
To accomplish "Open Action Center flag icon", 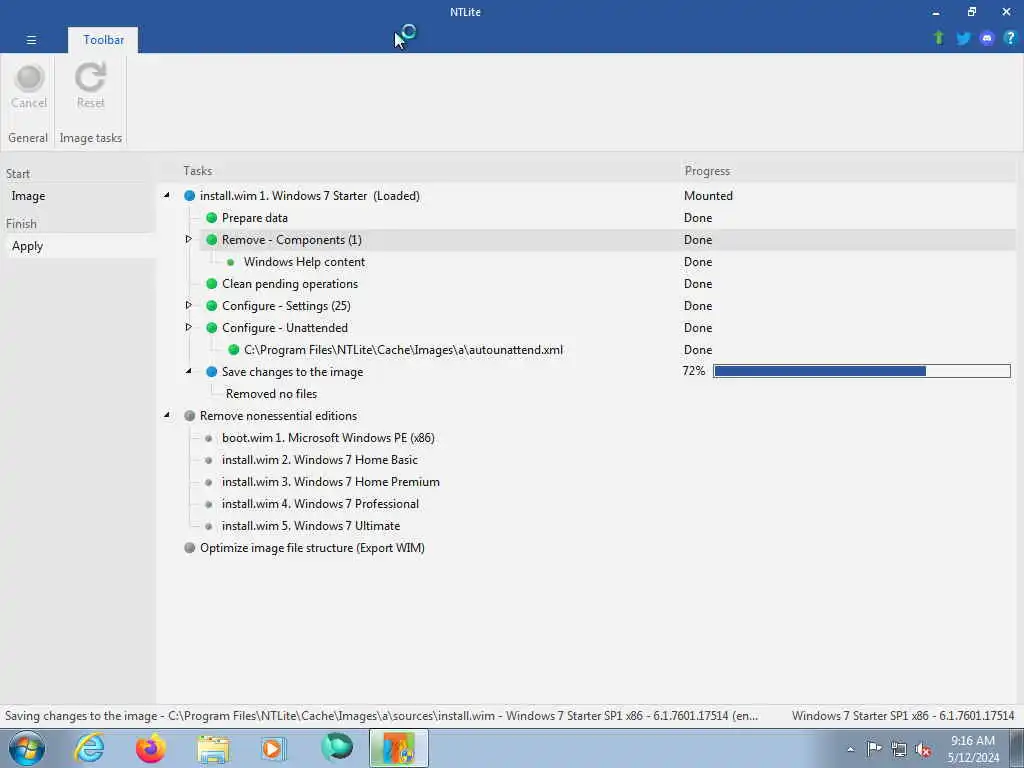I will 874,748.
